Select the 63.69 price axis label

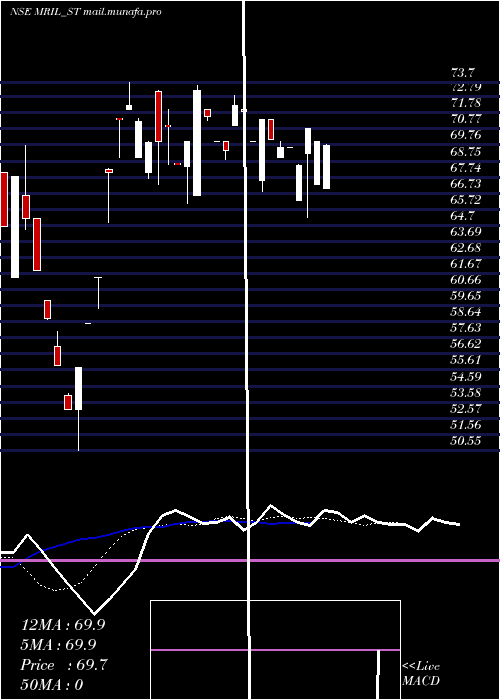coord(466,232)
